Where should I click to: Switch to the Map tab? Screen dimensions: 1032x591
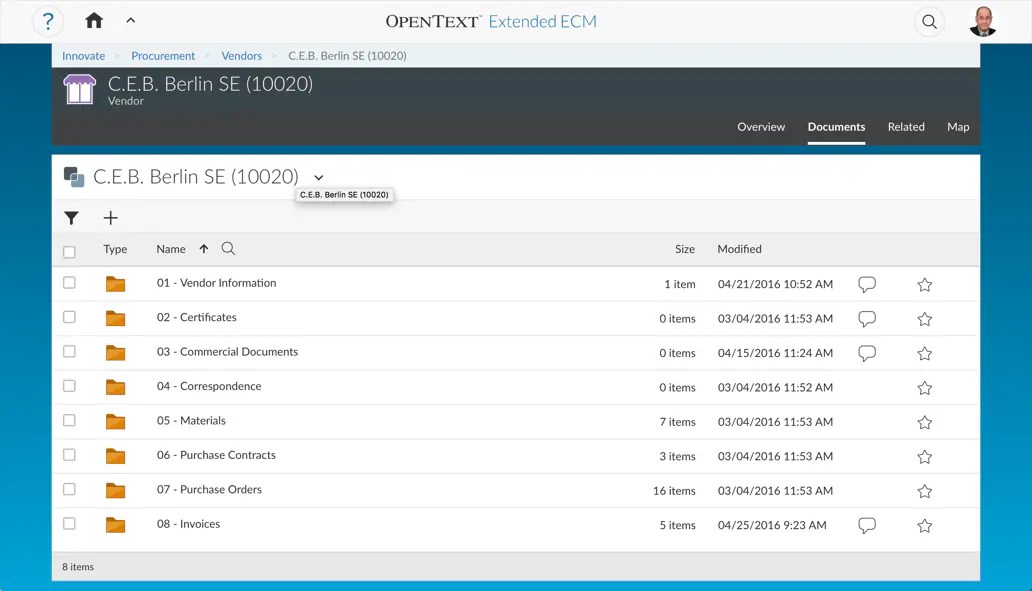[x=958, y=127]
